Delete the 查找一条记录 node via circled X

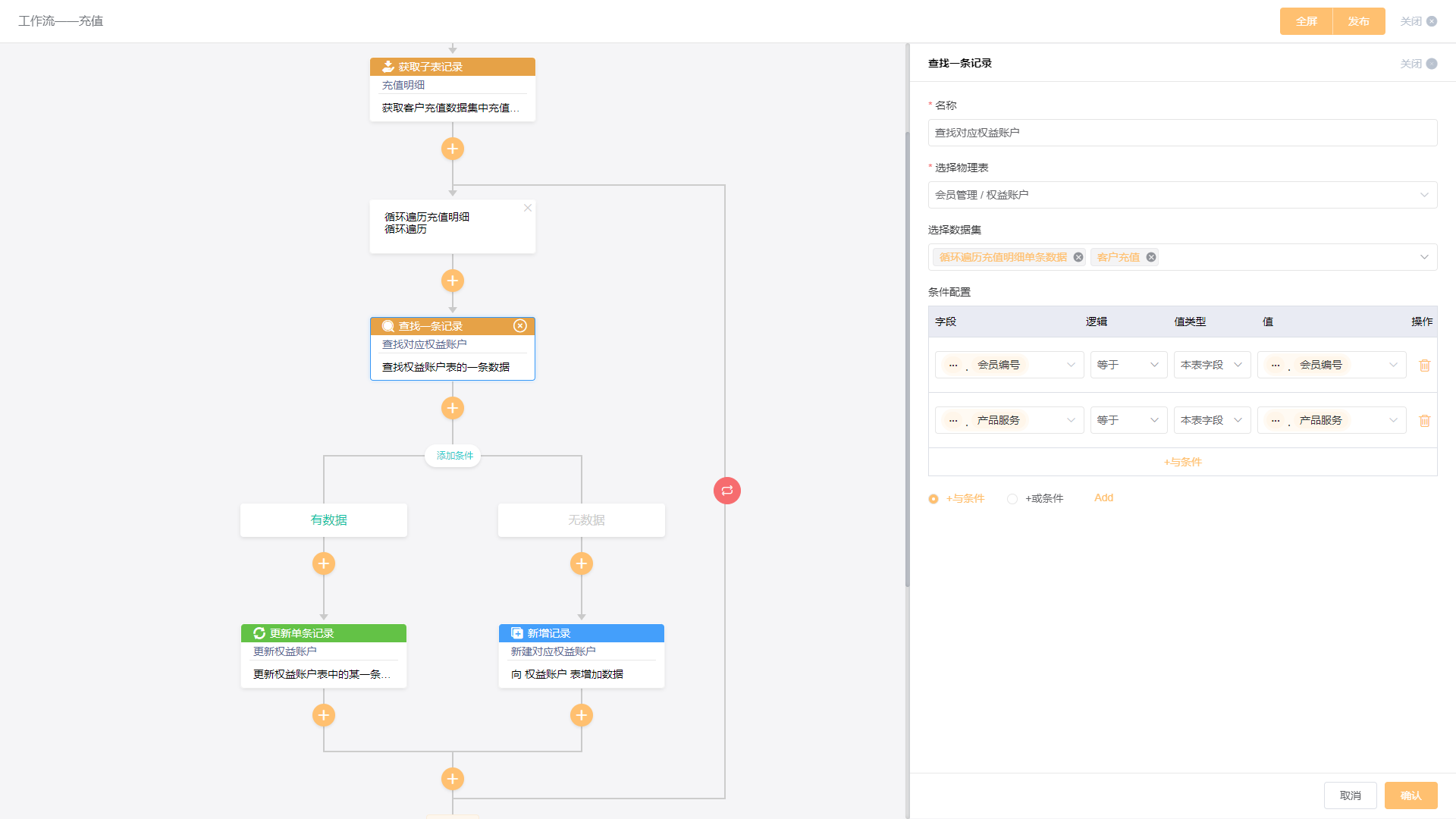(x=520, y=326)
